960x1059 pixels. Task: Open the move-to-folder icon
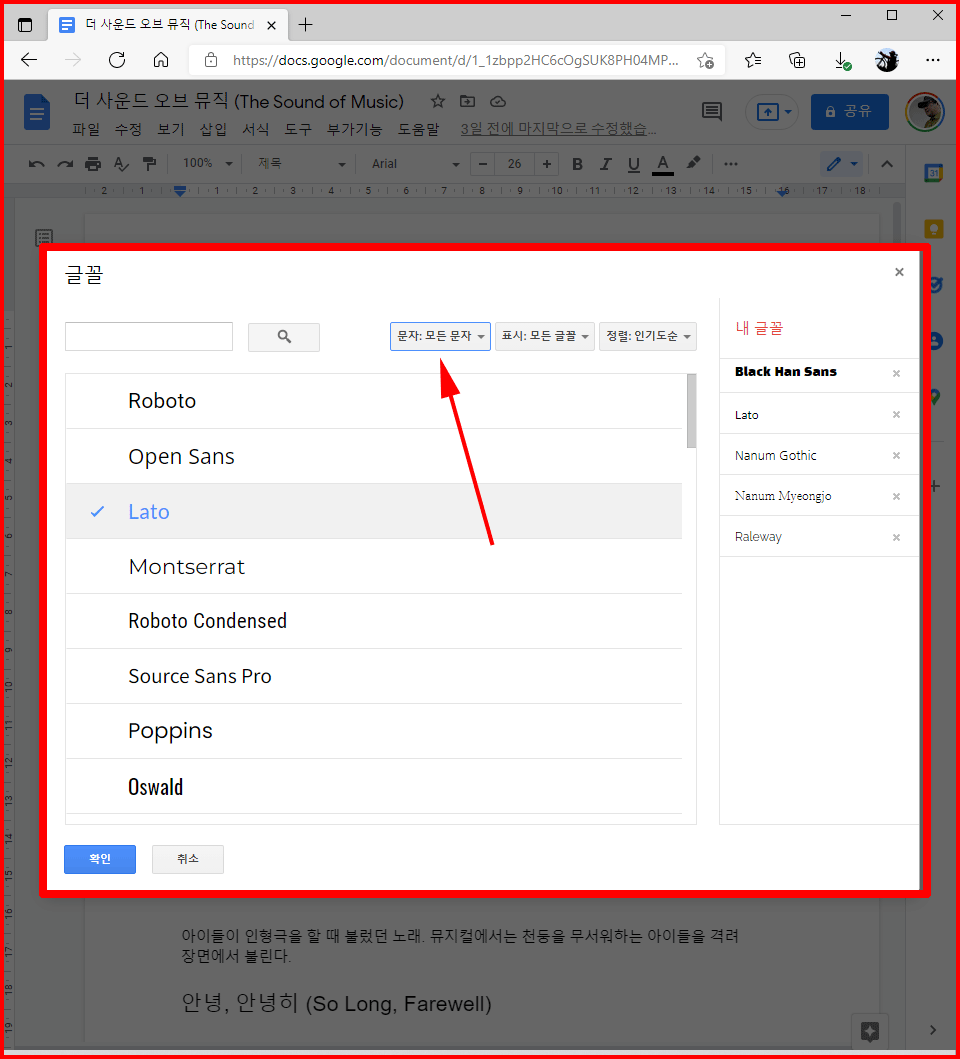(x=468, y=101)
